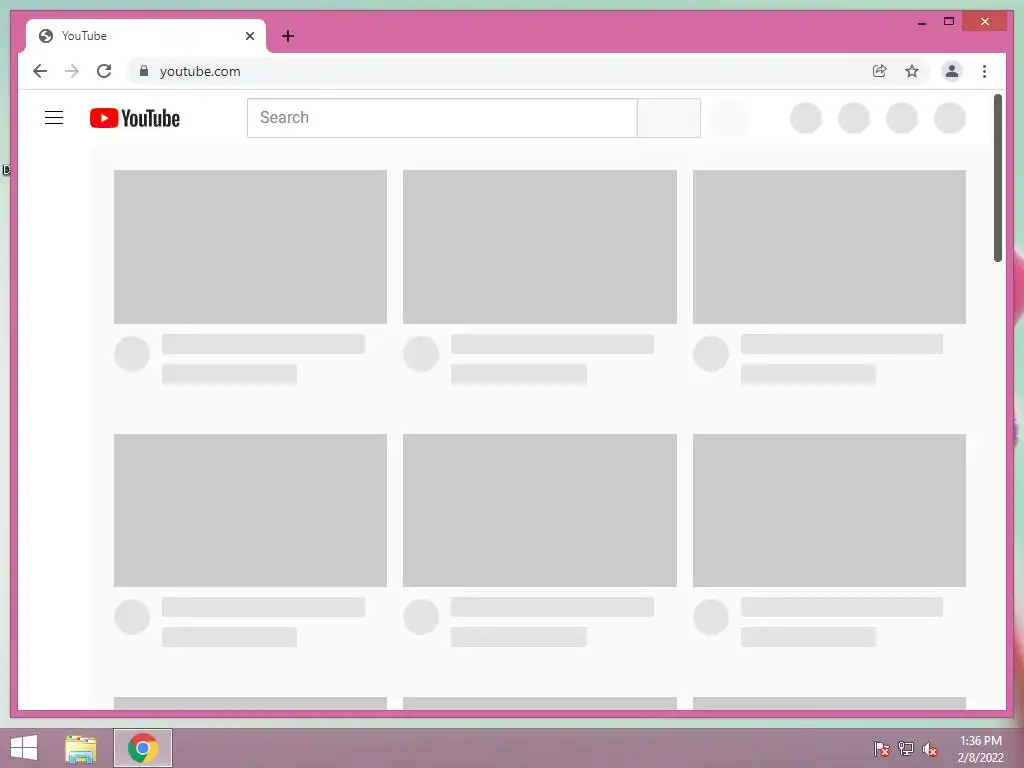The width and height of the screenshot is (1024, 768).
Task: Minimize the Chrome window
Action: coord(921,22)
